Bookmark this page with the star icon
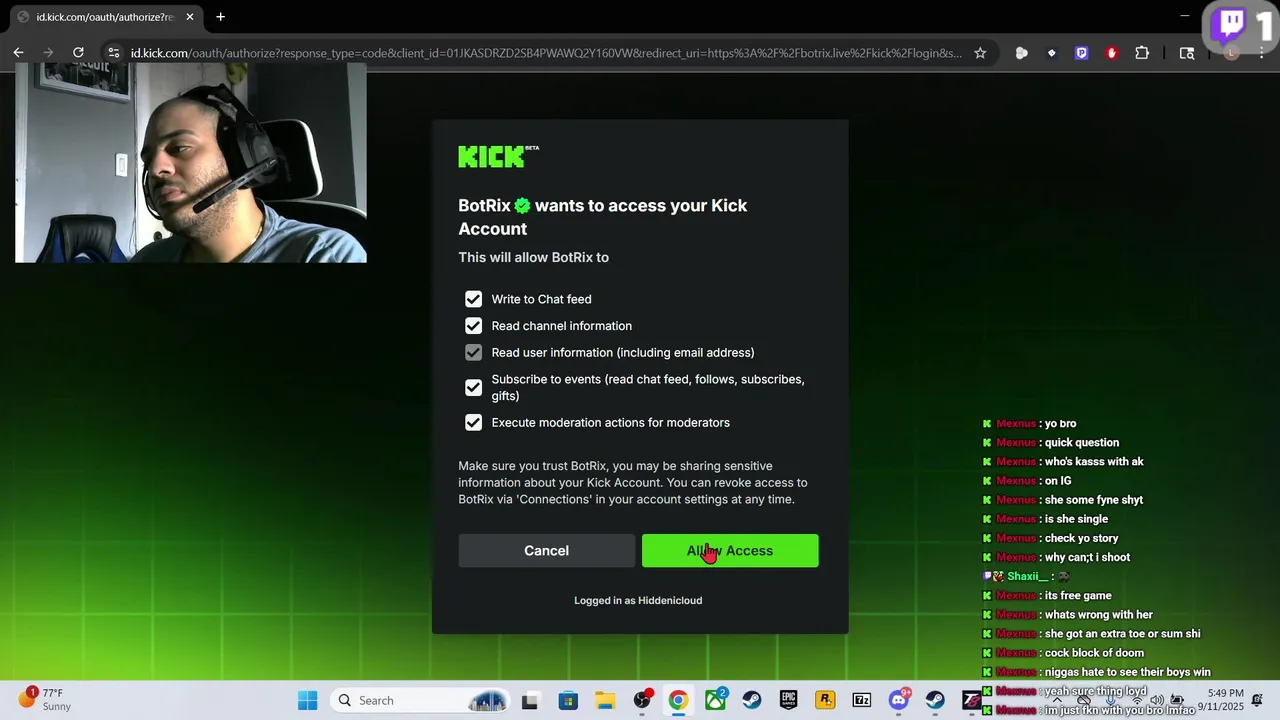1280x720 pixels. [x=980, y=53]
